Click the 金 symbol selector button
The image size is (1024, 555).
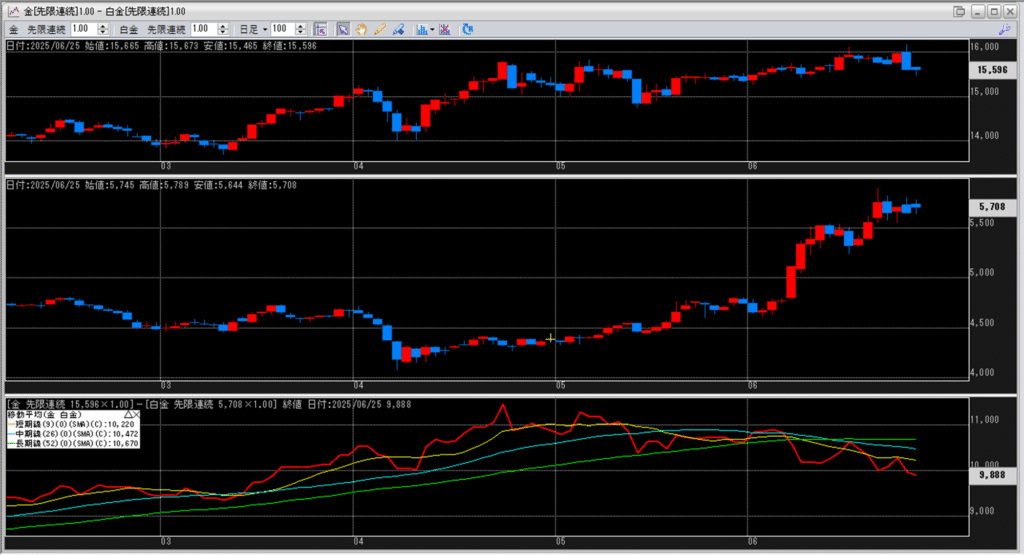pos(13,29)
